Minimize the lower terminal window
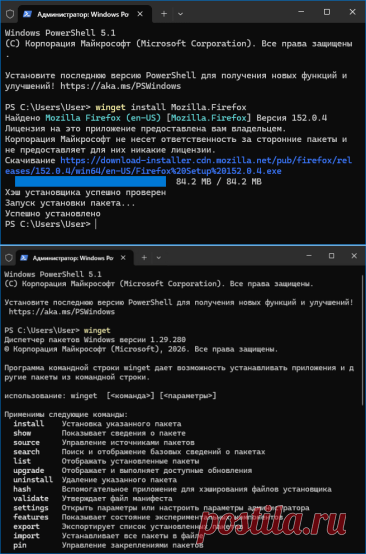366x554 pixels. pos(309,256)
